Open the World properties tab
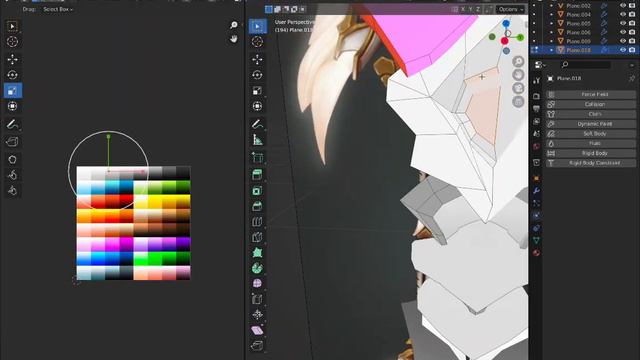 click(536, 146)
